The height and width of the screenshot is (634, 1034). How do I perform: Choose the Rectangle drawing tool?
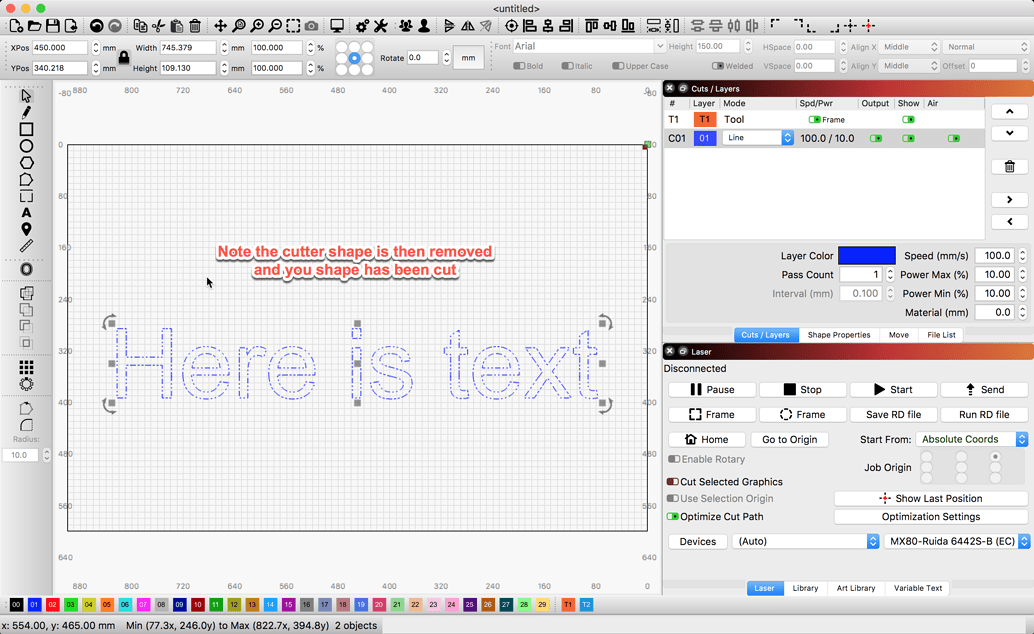pyautogui.click(x=26, y=129)
